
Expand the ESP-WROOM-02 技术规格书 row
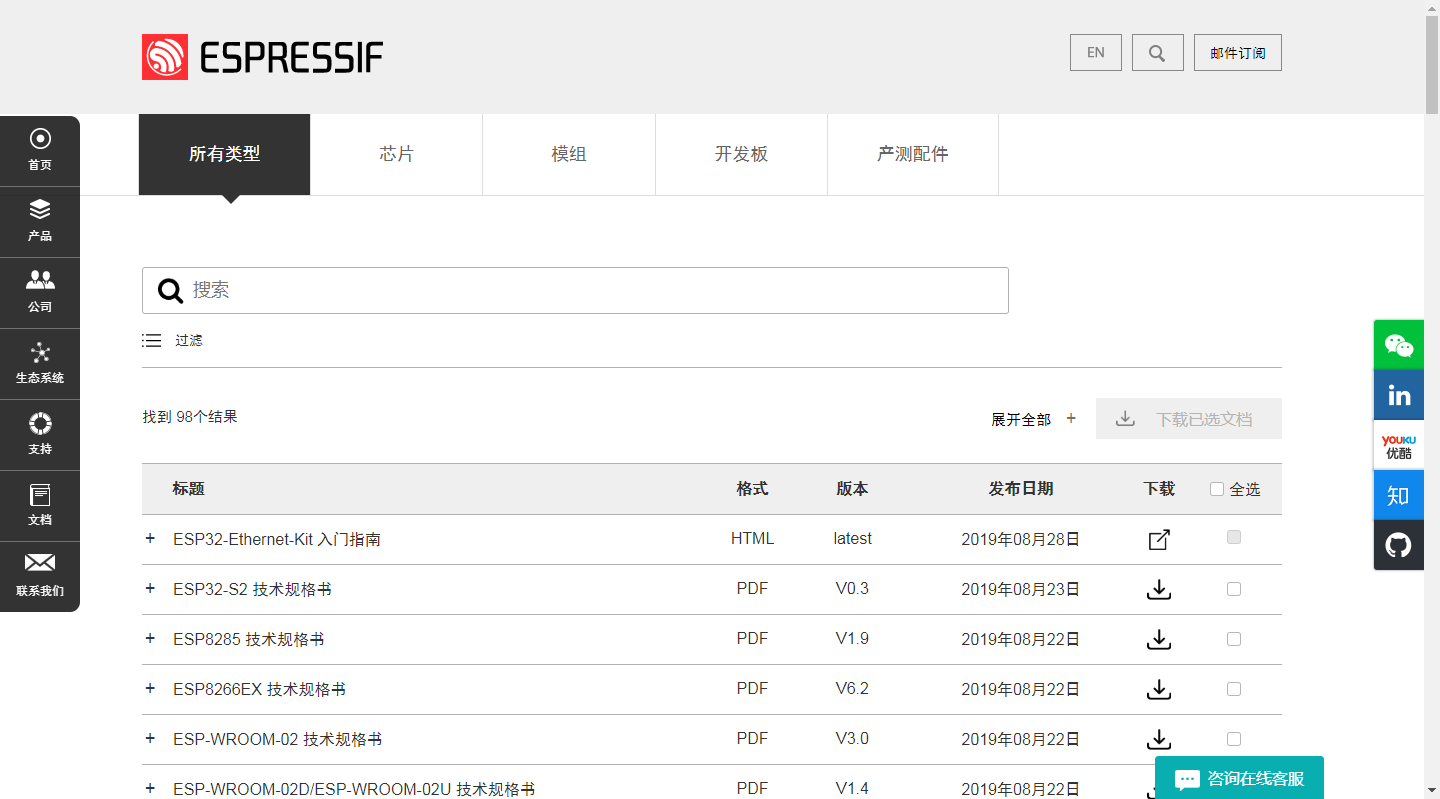150,738
